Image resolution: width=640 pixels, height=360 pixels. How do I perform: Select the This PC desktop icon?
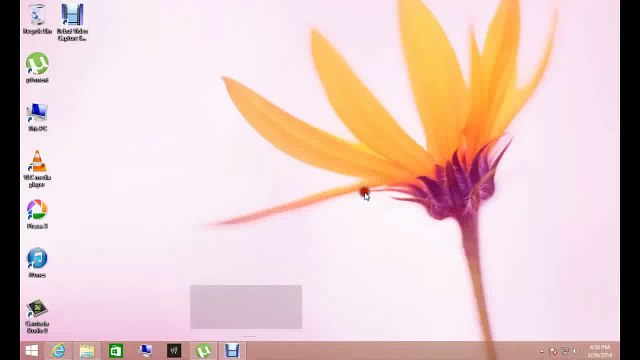click(x=37, y=117)
